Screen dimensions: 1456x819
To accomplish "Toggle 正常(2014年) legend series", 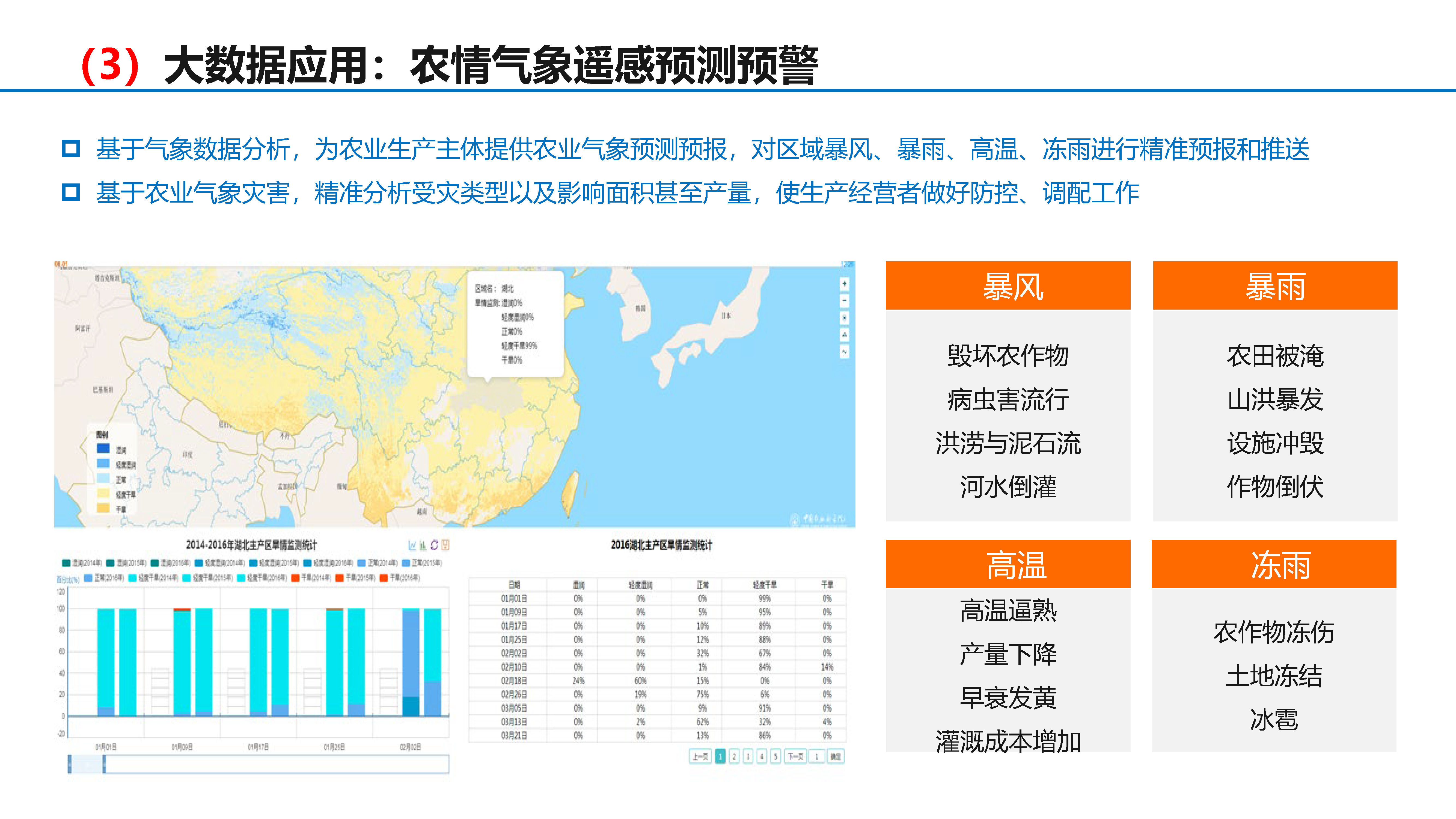I will tap(378, 563).
